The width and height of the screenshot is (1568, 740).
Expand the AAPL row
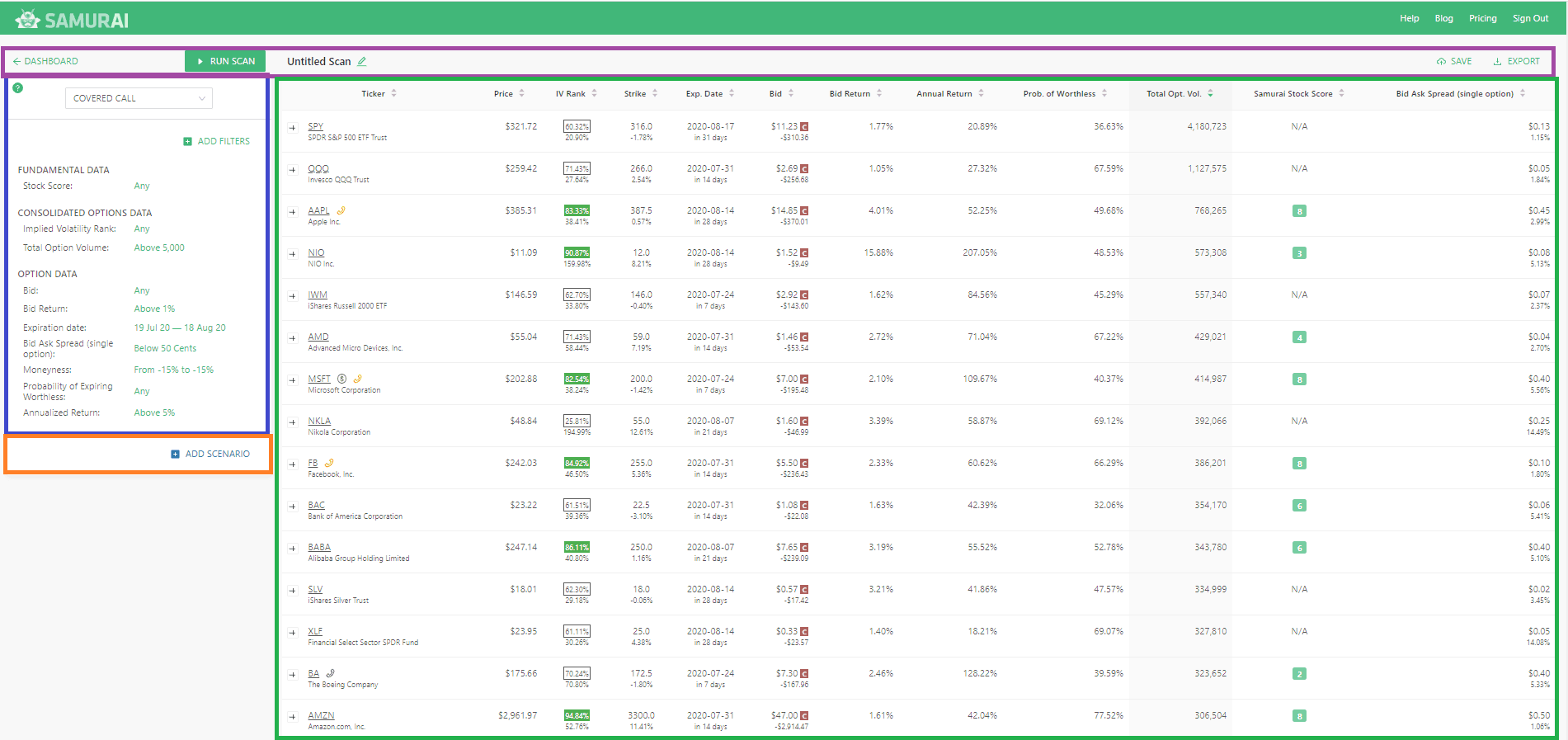293,212
